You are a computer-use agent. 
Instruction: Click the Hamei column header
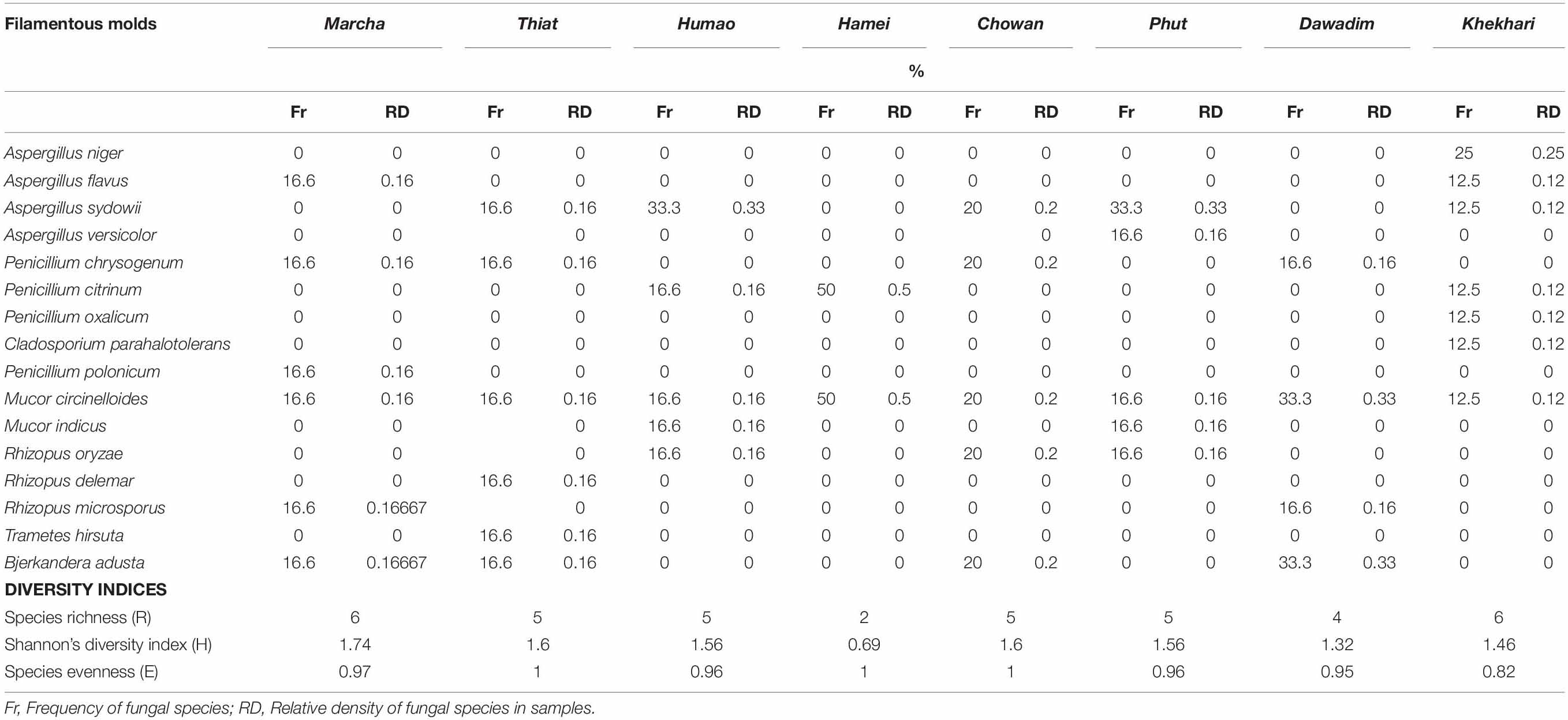pyautogui.click(x=863, y=24)
